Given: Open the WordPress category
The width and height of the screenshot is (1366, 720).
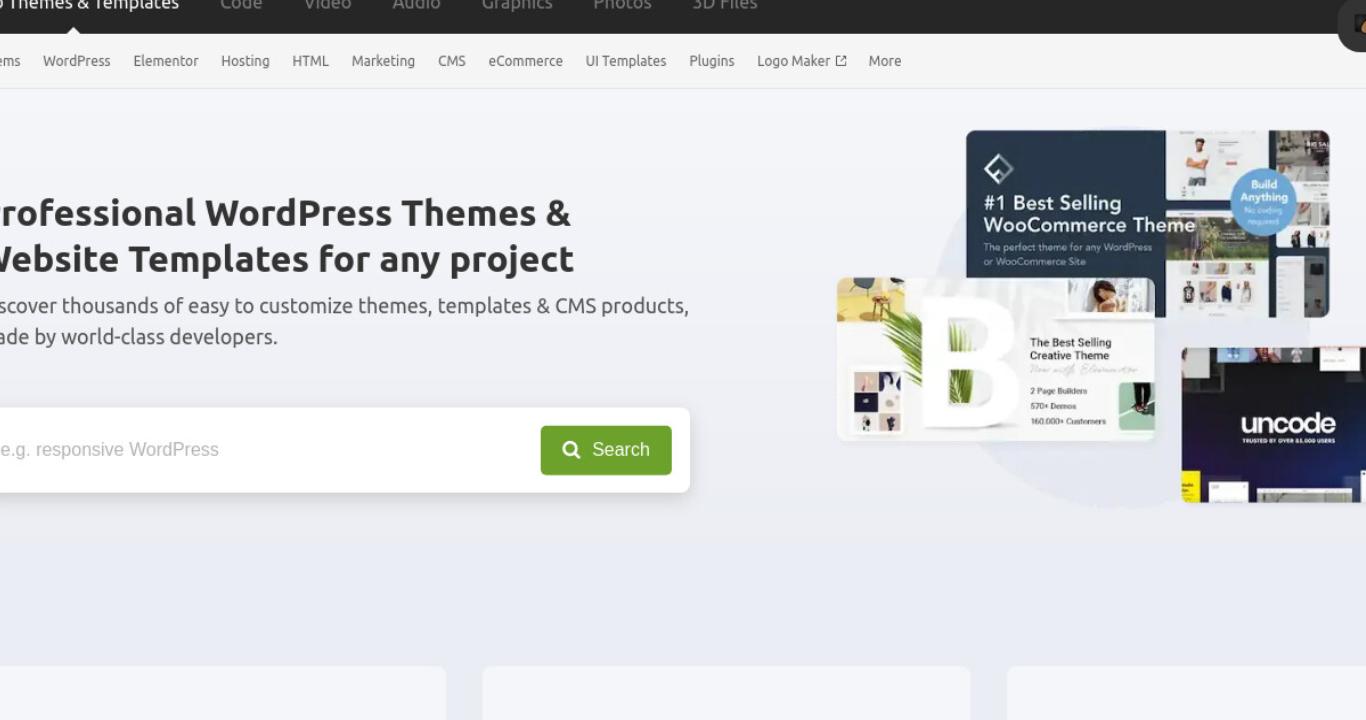Looking at the screenshot, I should (76, 61).
